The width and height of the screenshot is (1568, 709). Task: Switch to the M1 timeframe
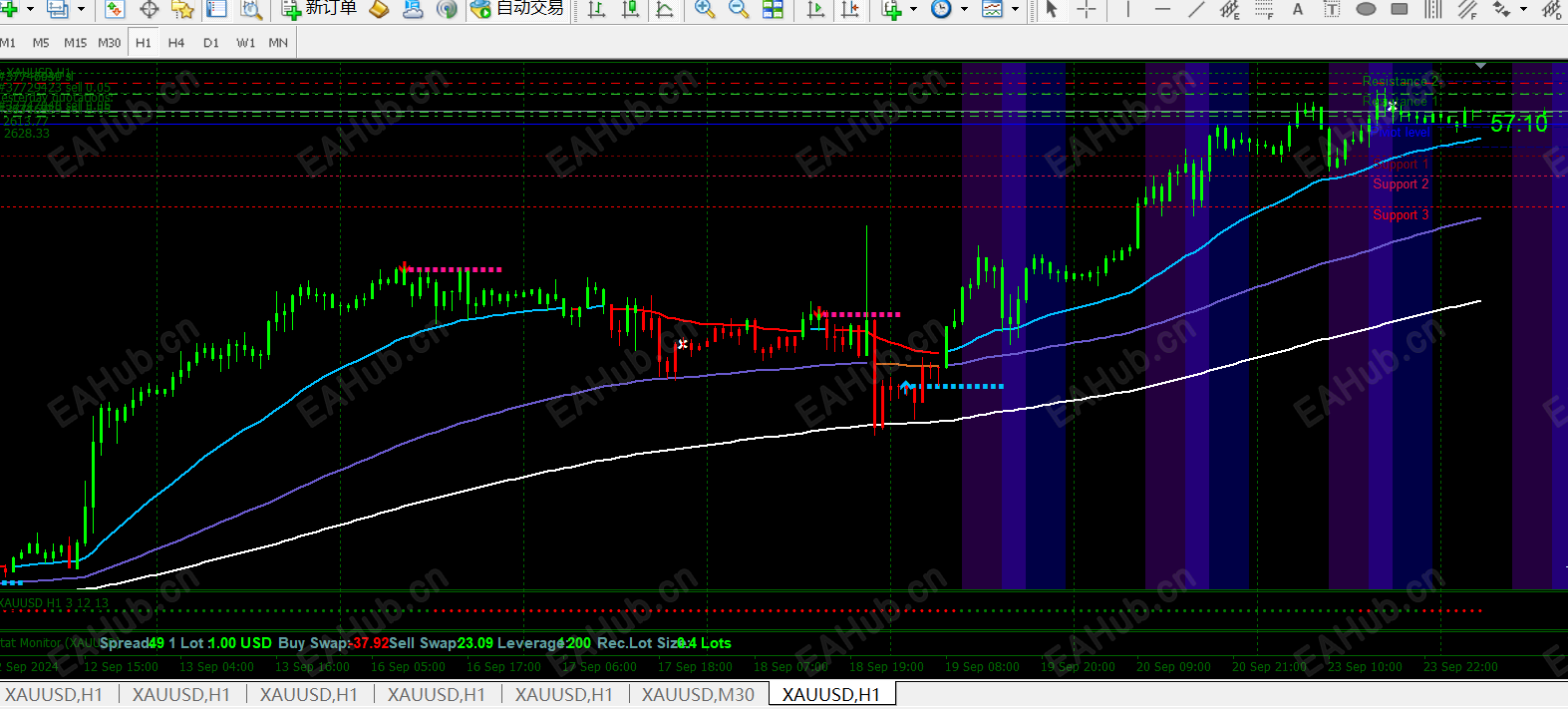[8, 43]
